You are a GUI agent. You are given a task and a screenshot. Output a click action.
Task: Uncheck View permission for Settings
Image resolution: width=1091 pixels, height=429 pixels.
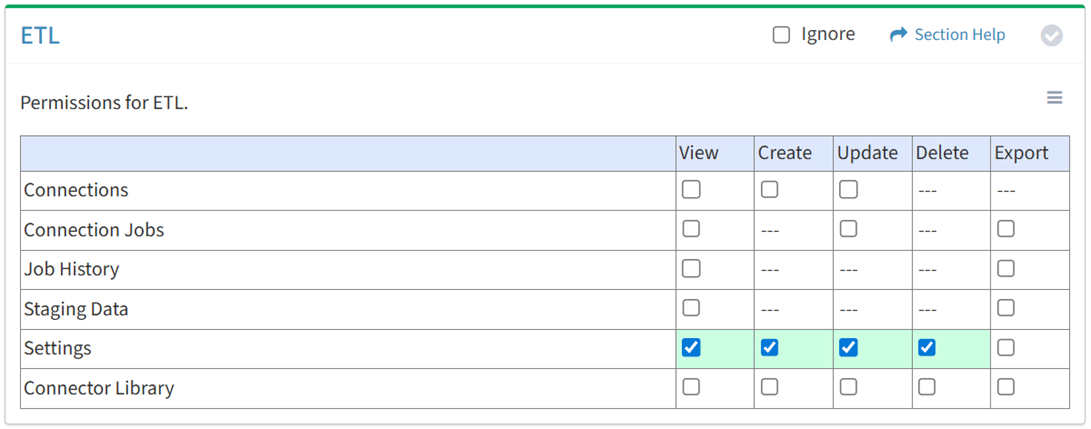691,348
